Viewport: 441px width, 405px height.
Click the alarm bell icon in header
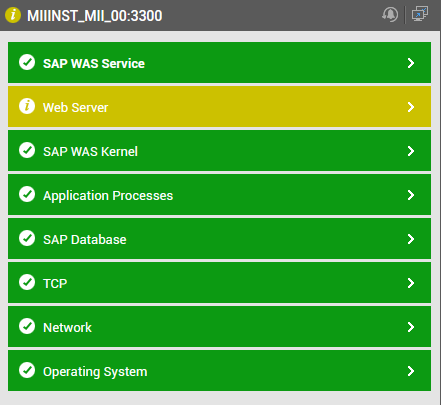pos(390,15)
